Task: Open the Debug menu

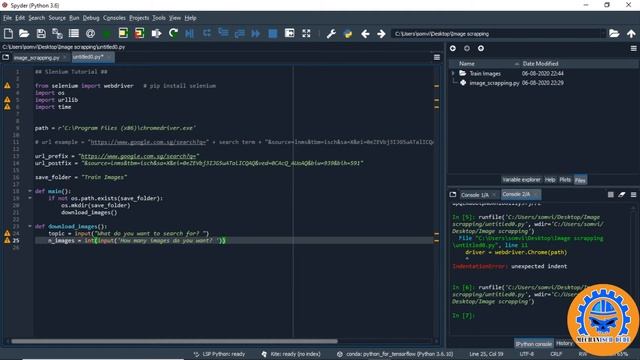Action: (x=91, y=18)
